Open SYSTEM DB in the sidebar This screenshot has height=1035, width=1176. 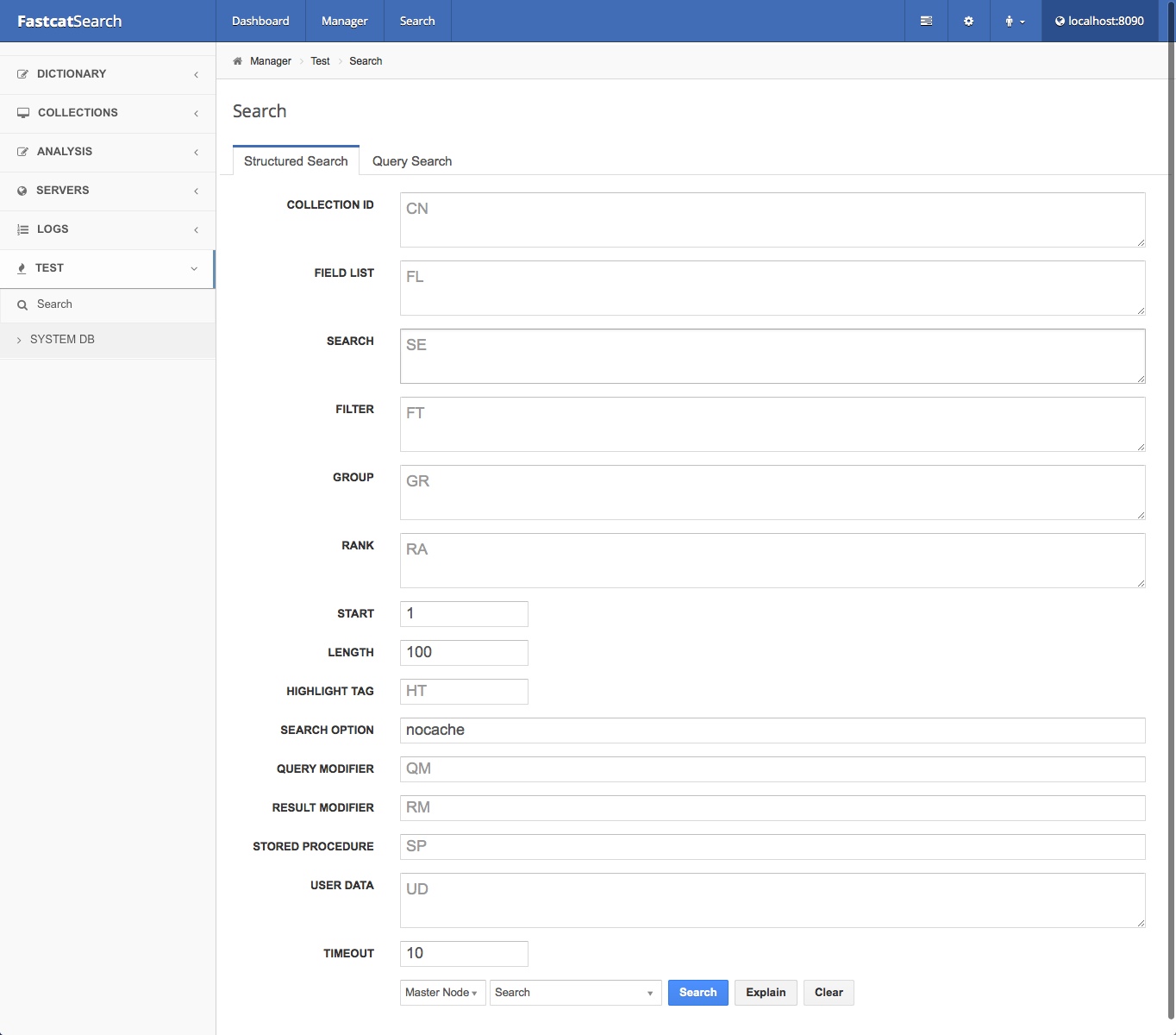click(x=107, y=340)
